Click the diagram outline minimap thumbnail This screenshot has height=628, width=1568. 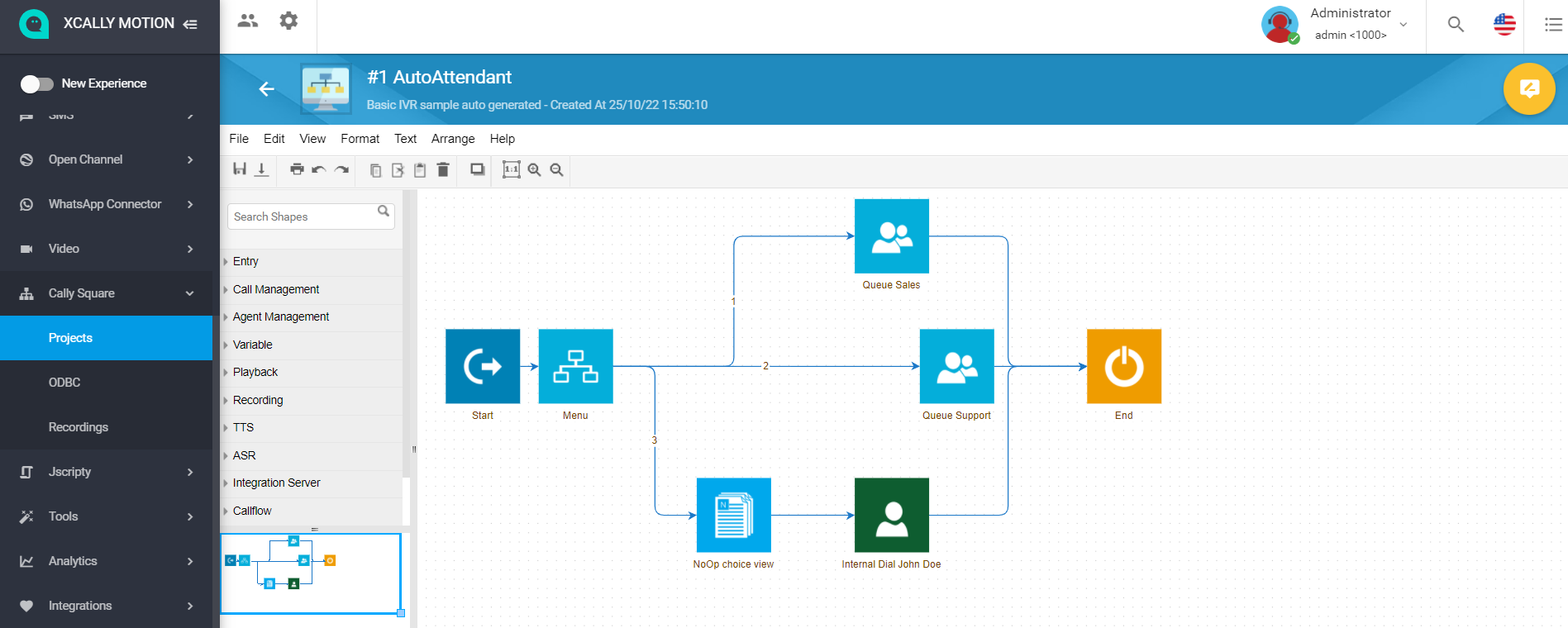pos(311,573)
